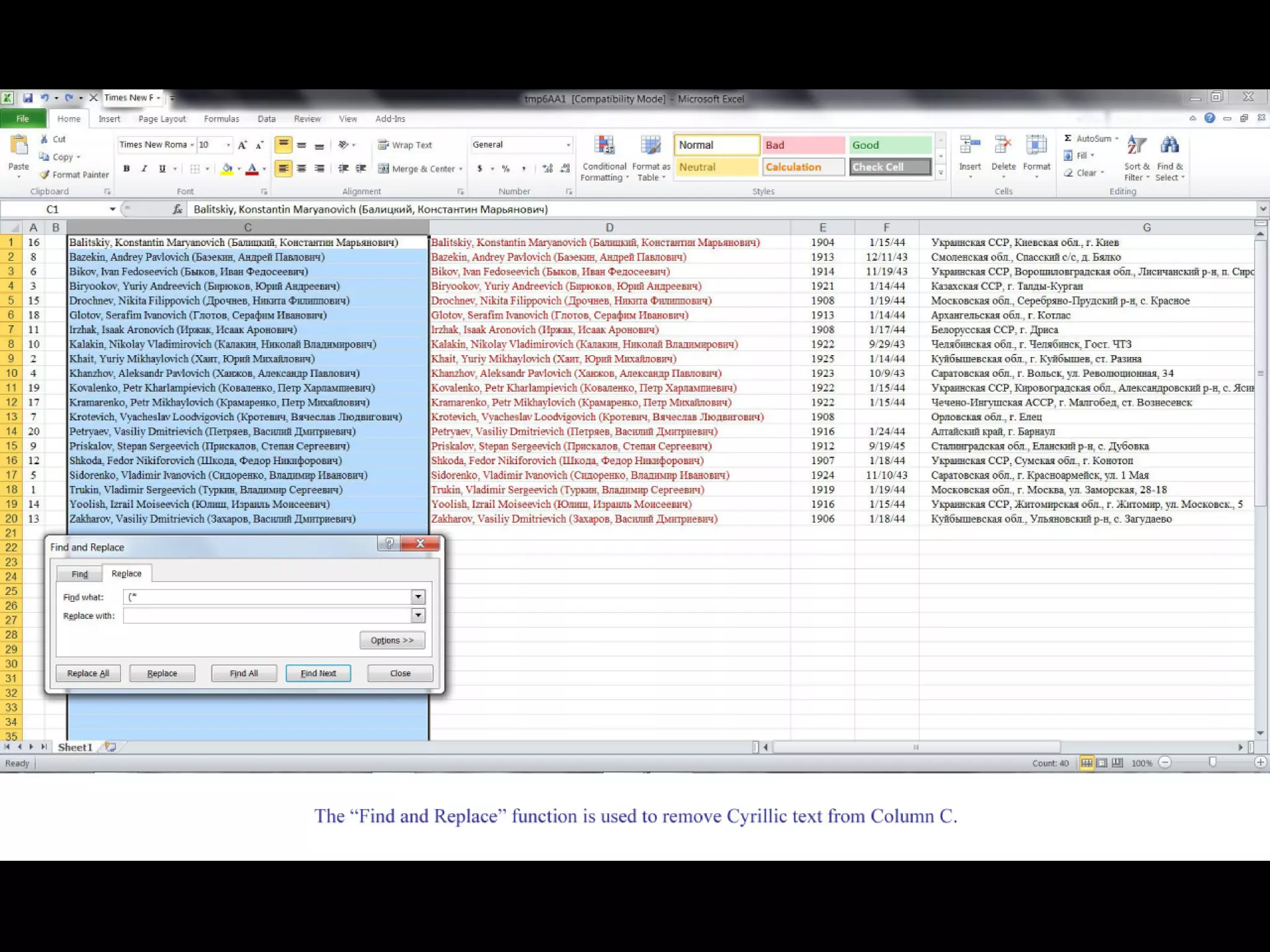This screenshot has width=1270, height=952.
Task: Expand the Name Box dropdown arrow
Action: (112, 209)
